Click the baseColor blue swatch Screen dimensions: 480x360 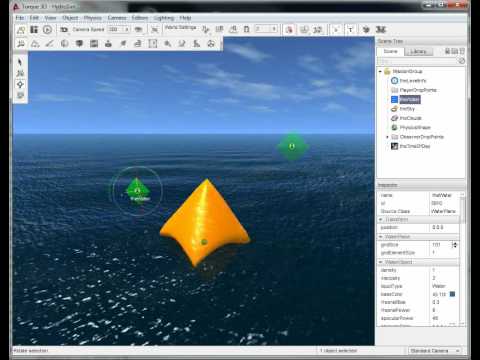452,294
